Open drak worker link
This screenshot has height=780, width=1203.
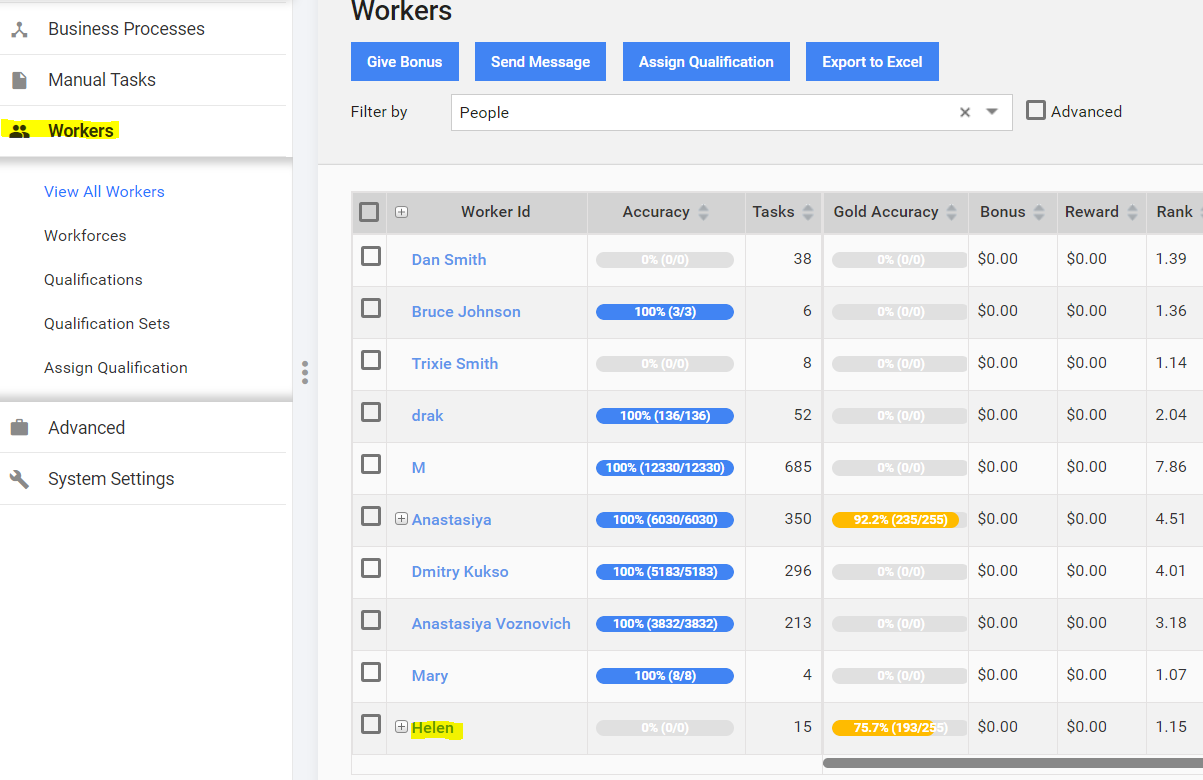pyautogui.click(x=428, y=416)
